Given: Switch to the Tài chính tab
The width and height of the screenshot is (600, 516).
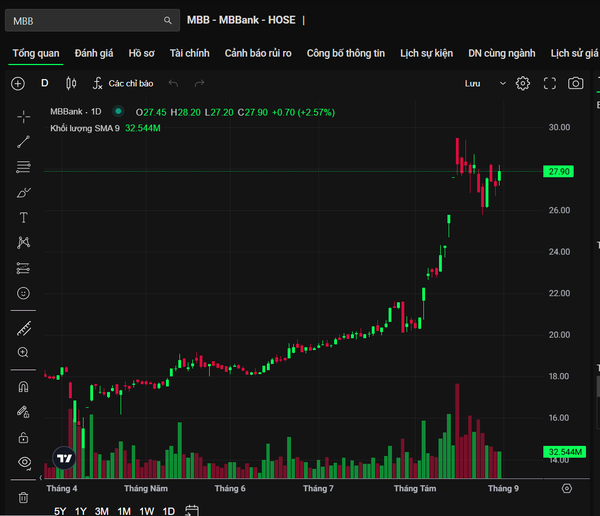Looking at the screenshot, I should coord(189,53).
